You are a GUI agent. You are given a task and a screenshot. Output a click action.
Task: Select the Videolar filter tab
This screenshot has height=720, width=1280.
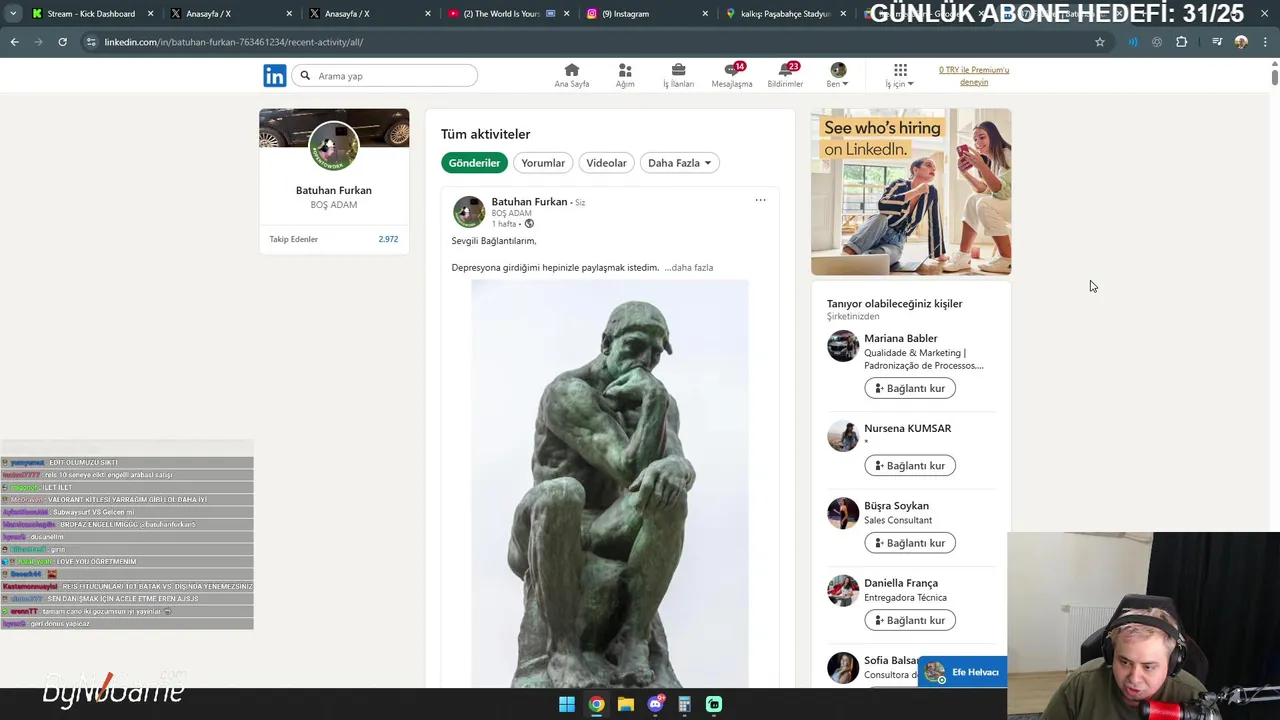tap(606, 163)
